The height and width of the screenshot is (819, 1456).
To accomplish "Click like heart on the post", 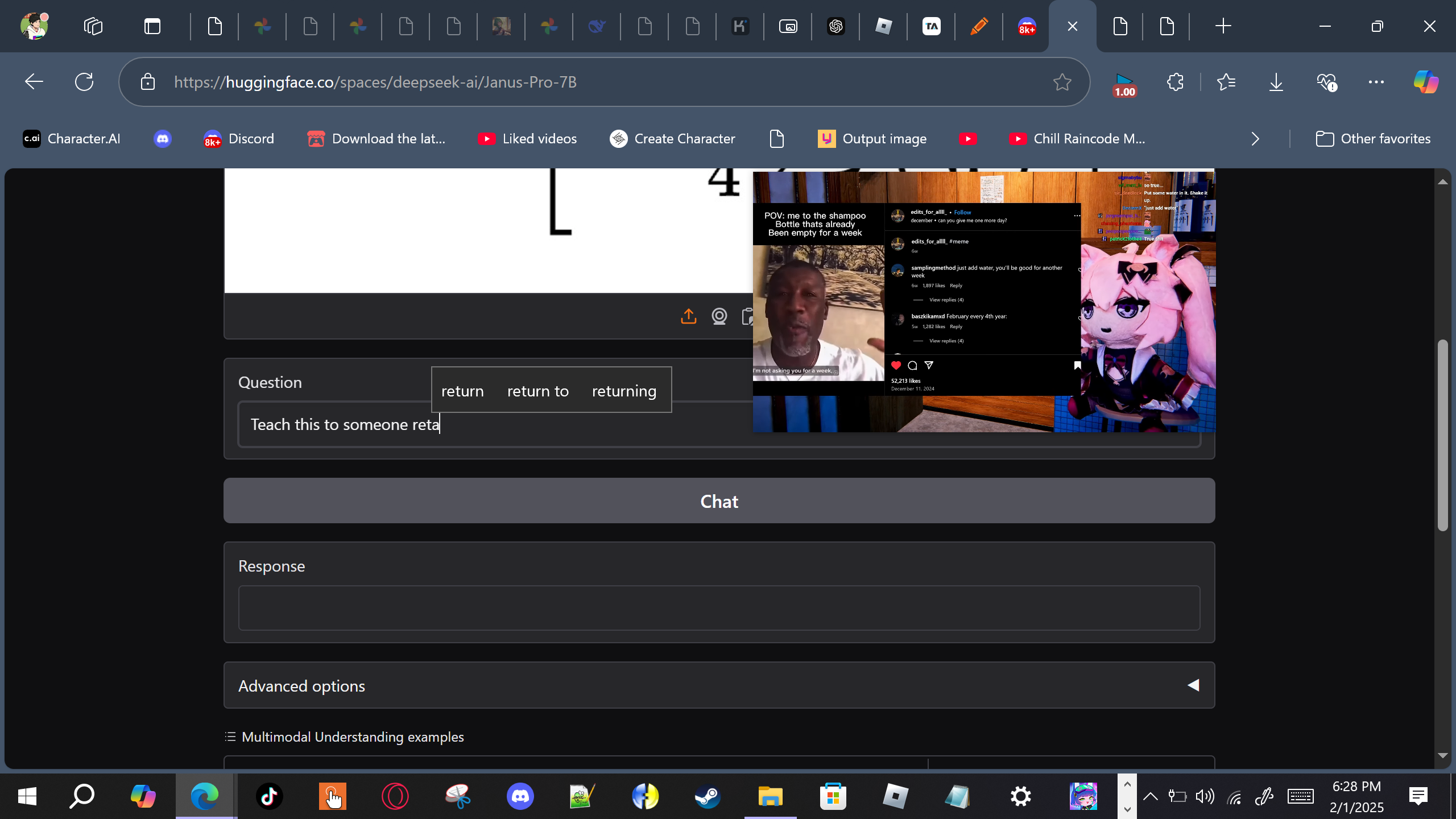I will pos(896,365).
